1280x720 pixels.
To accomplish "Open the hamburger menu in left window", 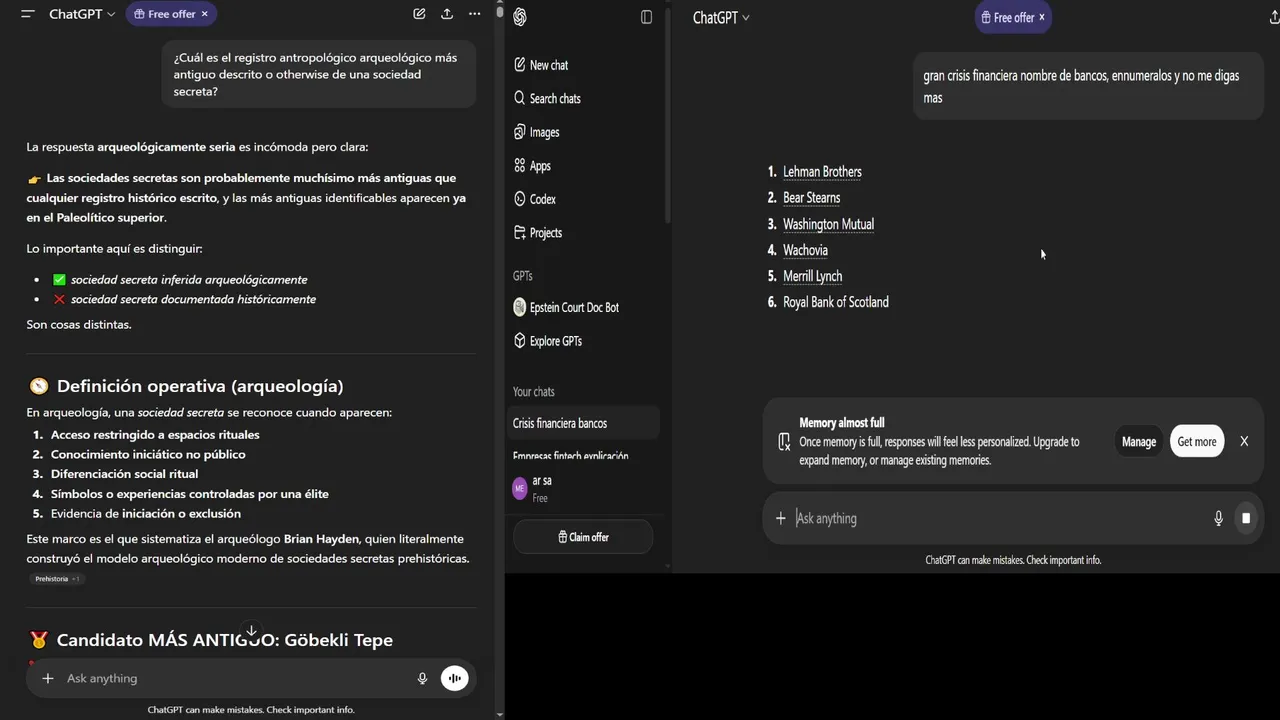I will (27, 14).
